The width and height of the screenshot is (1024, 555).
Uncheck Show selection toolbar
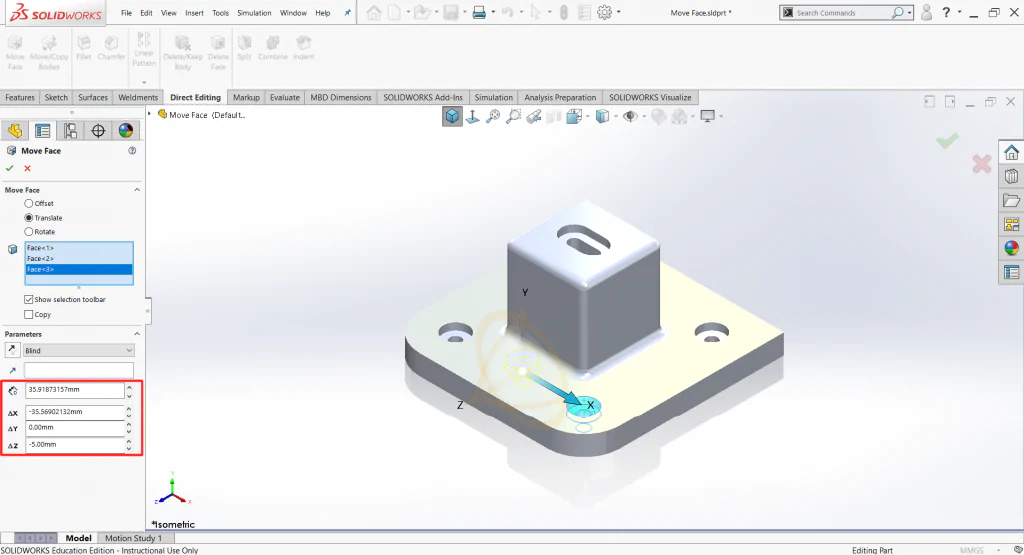(29, 300)
